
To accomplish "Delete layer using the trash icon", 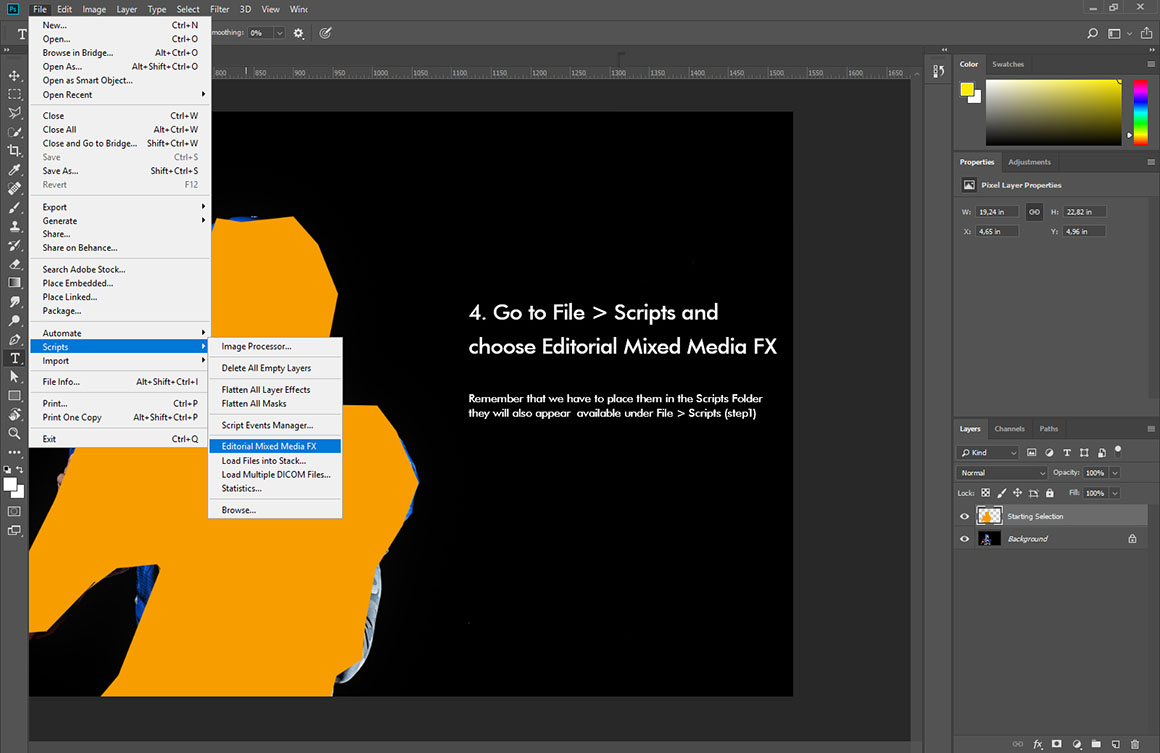I will click(1133, 744).
